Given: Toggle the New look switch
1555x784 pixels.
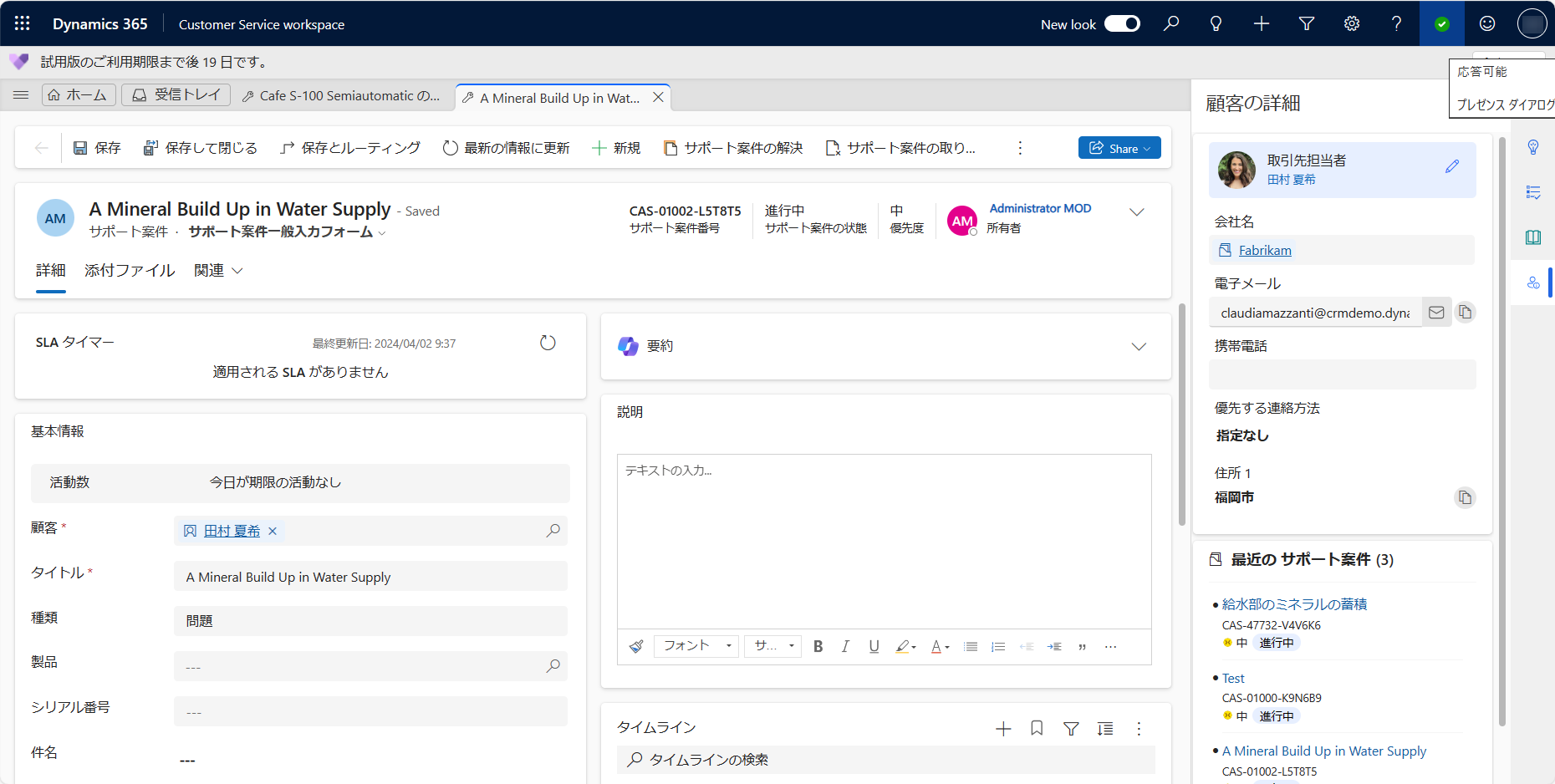Looking at the screenshot, I should [1122, 23].
